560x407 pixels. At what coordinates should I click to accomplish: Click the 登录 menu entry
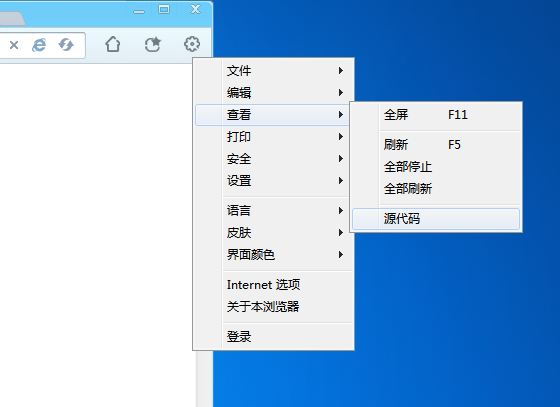(274, 337)
